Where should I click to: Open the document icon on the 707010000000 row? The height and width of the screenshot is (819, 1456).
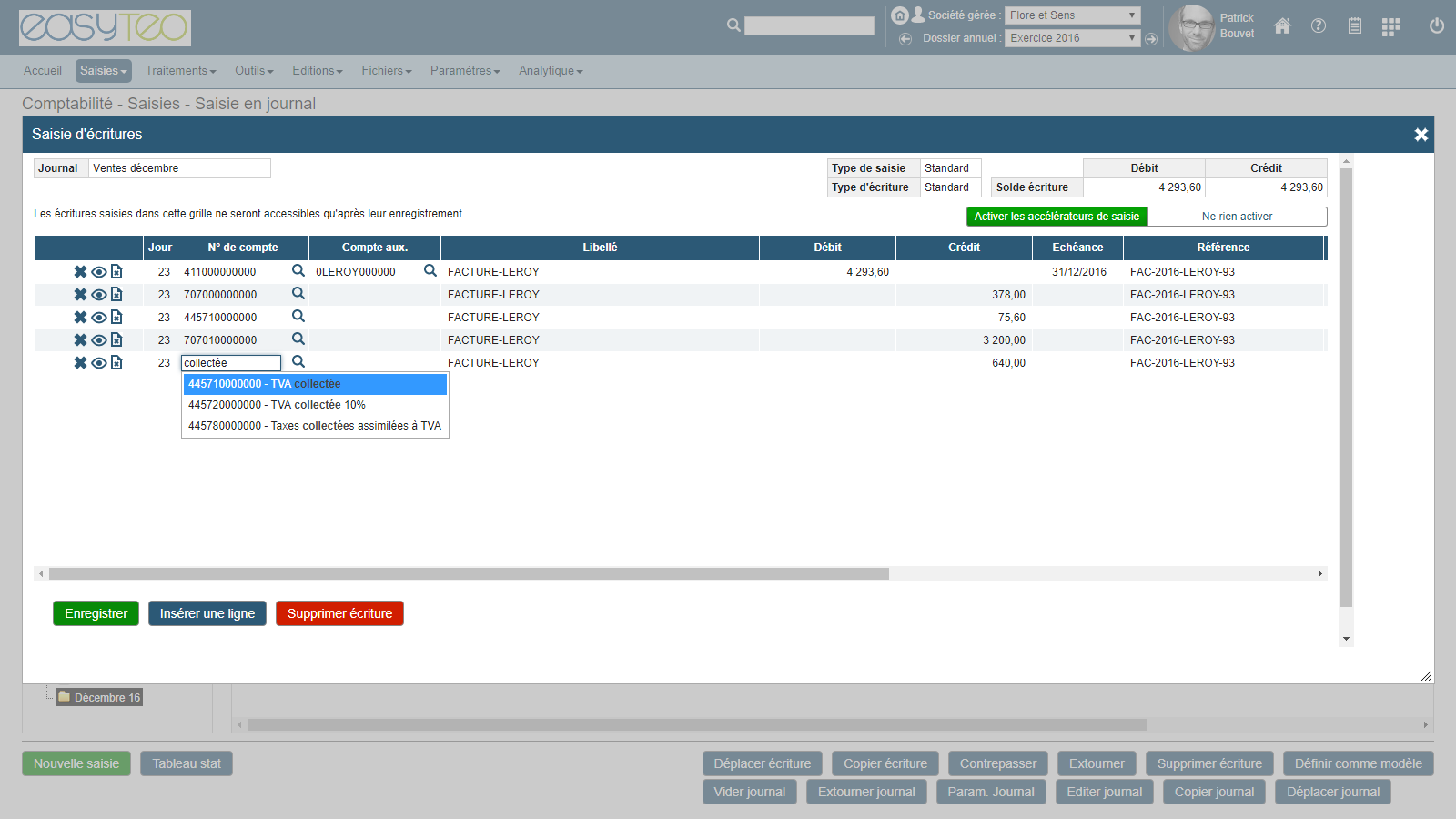tap(116, 339)
